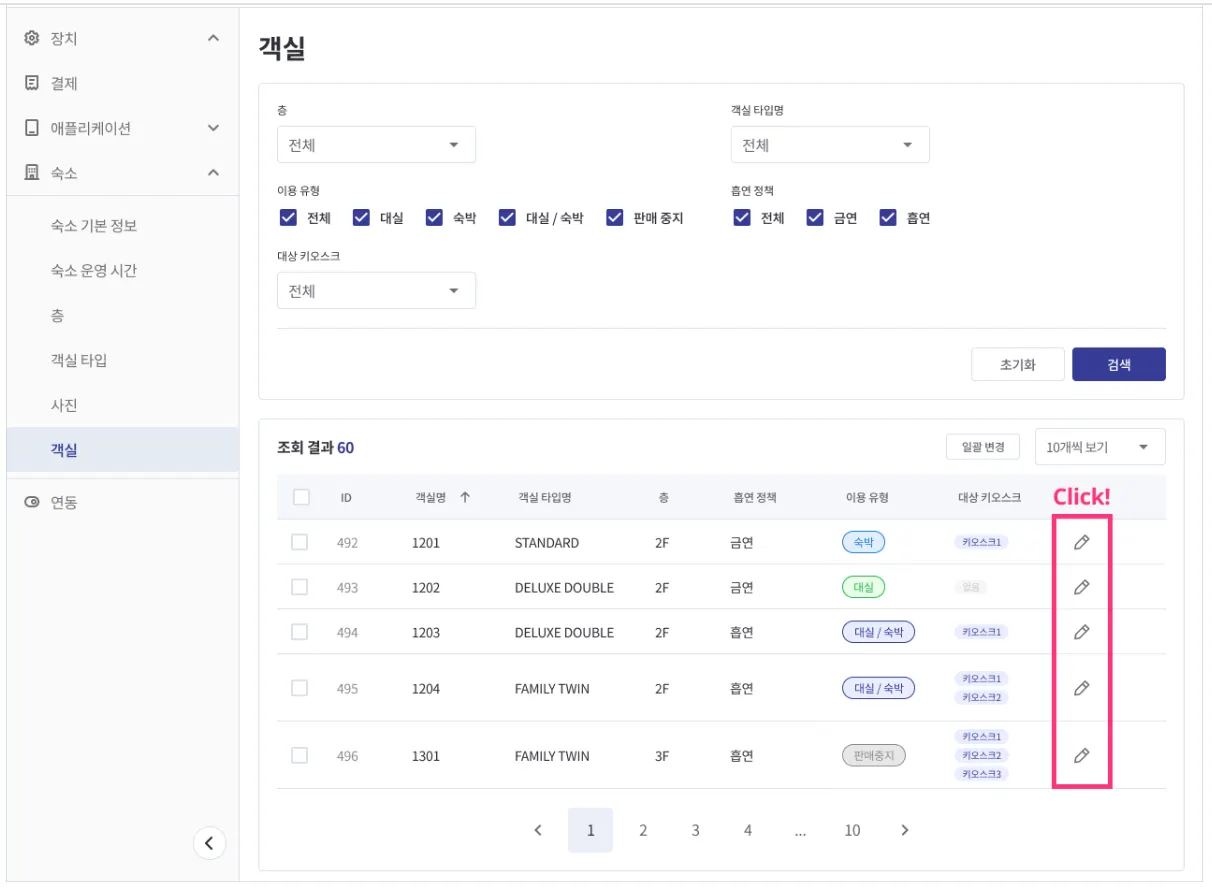Uncheck the 판매 중지 checkbox
Viewport: 1212px width, 895px height.
coord(615,218)
